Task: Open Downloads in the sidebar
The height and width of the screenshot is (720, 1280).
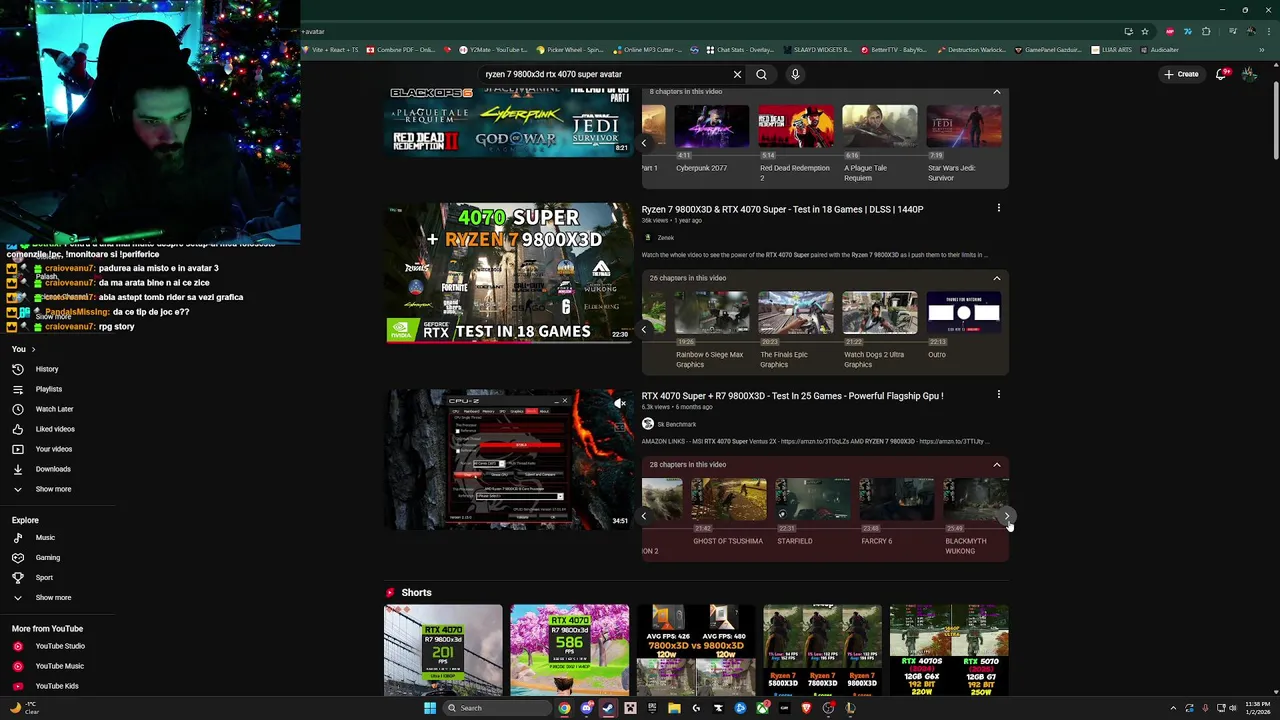Action: pos(53,469)
